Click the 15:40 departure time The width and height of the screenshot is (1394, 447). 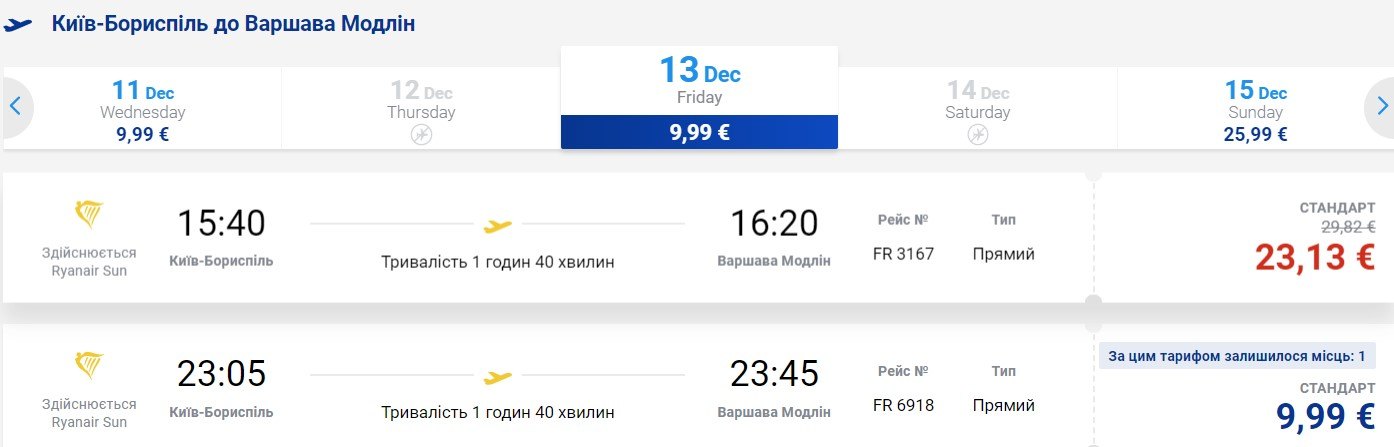pyautogui.click(x=222, y=223)
